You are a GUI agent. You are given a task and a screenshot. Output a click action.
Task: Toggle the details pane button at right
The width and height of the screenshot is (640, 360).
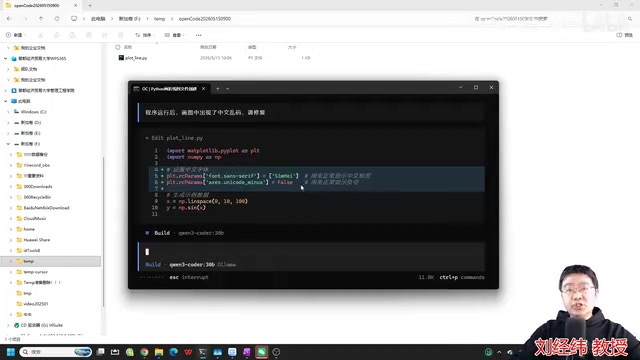(624, 35)
